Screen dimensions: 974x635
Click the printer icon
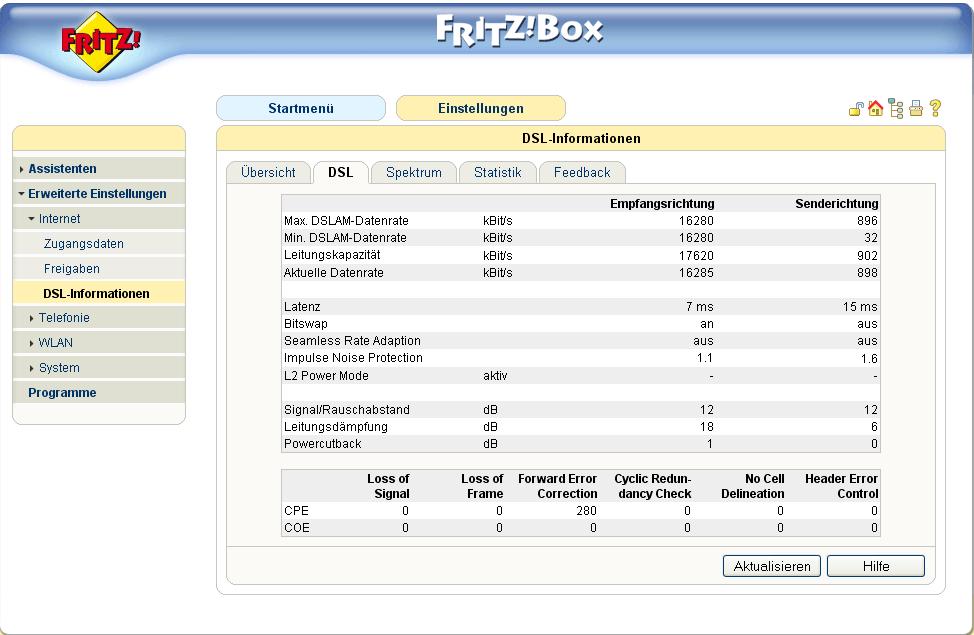pyautogui.click(x=915, y=109)
